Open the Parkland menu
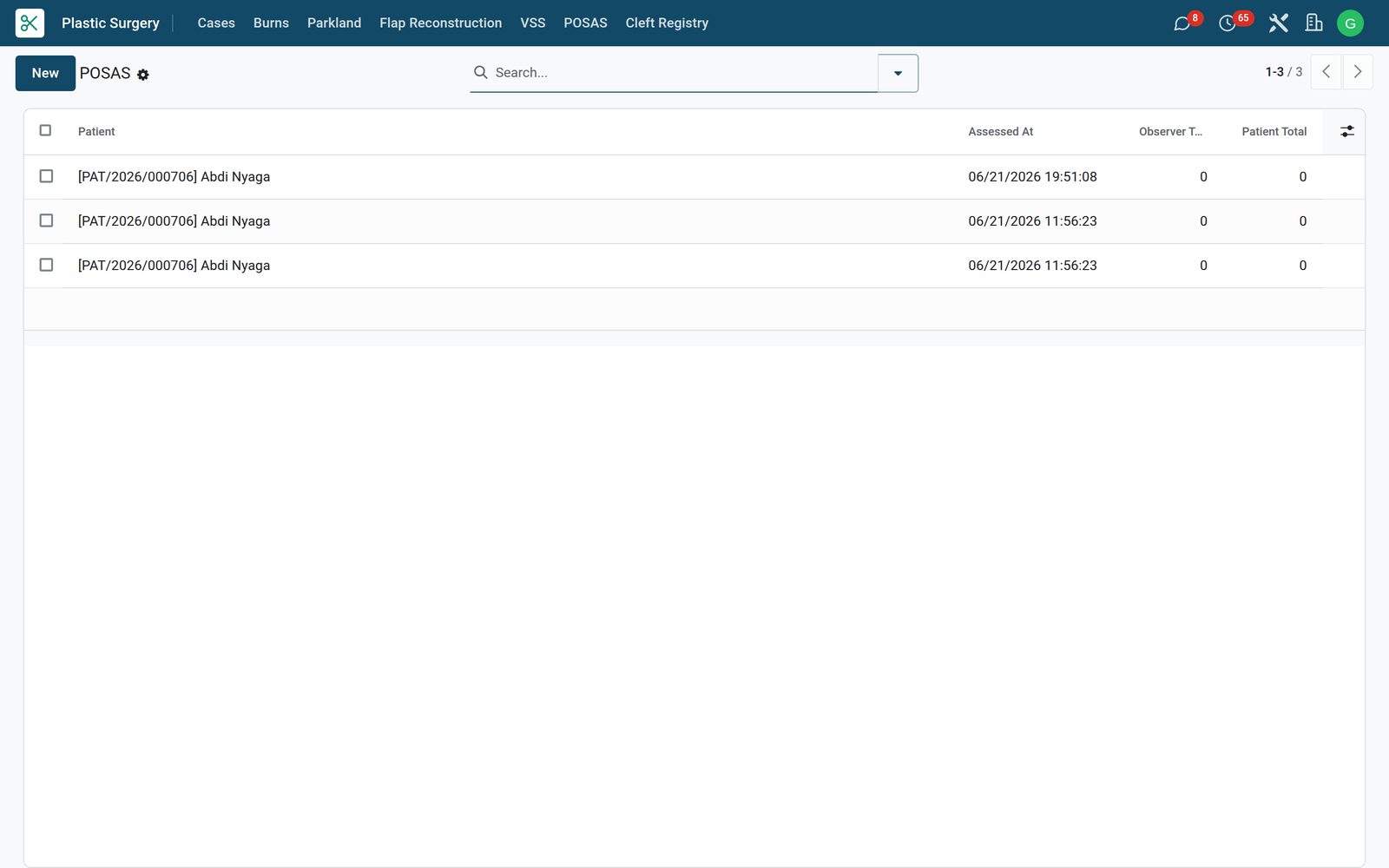 point(334,23)
